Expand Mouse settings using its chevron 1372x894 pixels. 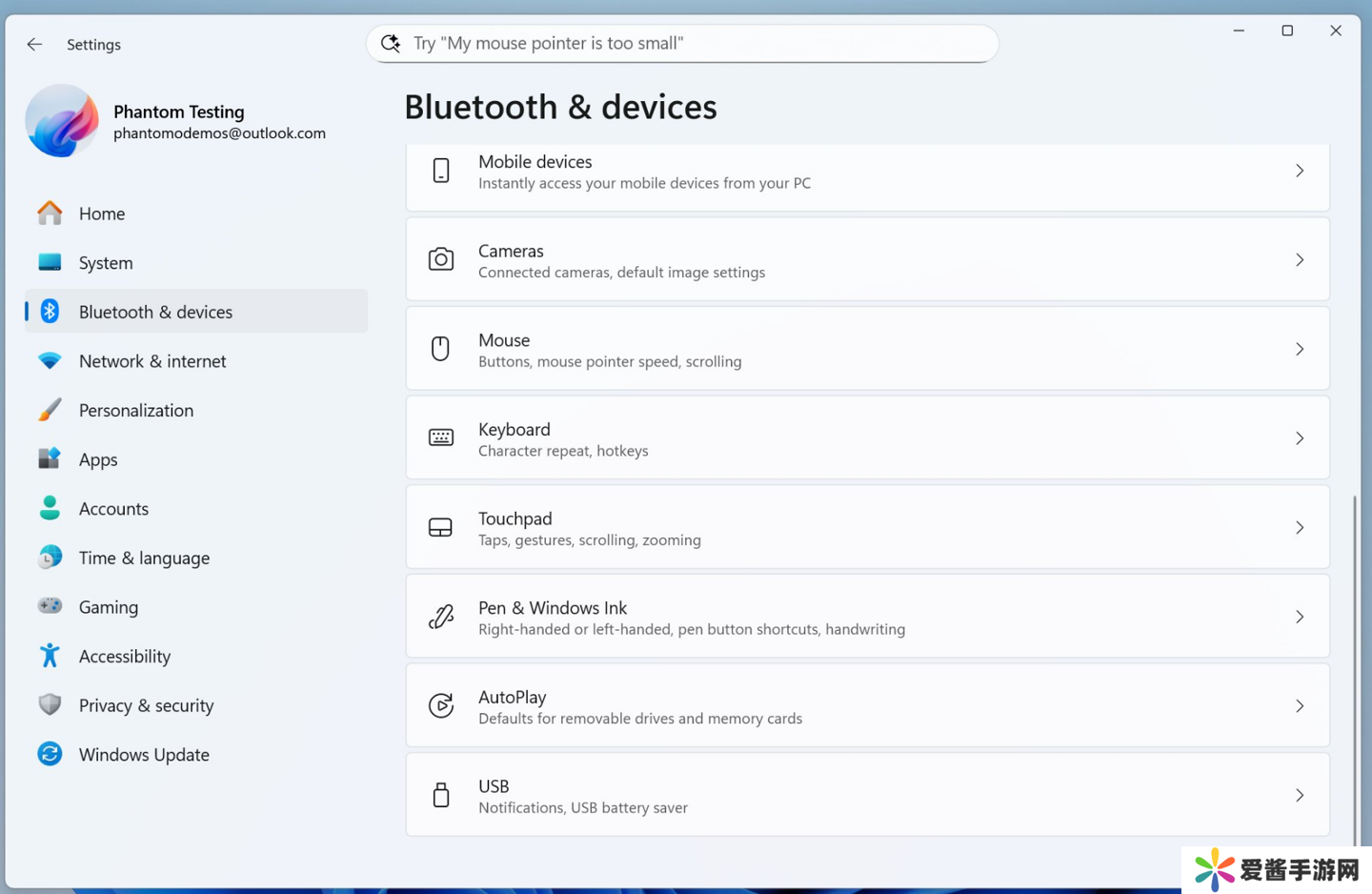tap(1299, 349)
